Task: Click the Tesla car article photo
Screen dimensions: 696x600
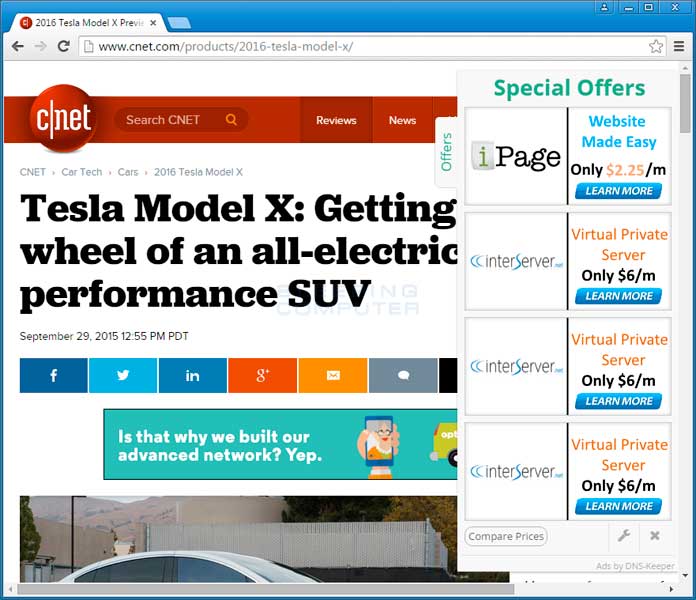Action: click(238, 539)
